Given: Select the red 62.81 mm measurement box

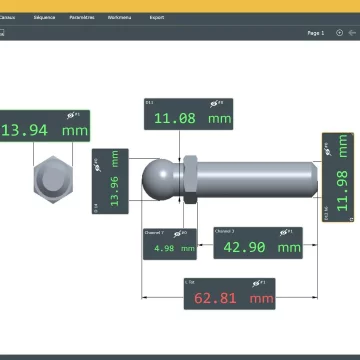Looking at the screenshot, I should (x=230, y=294).
